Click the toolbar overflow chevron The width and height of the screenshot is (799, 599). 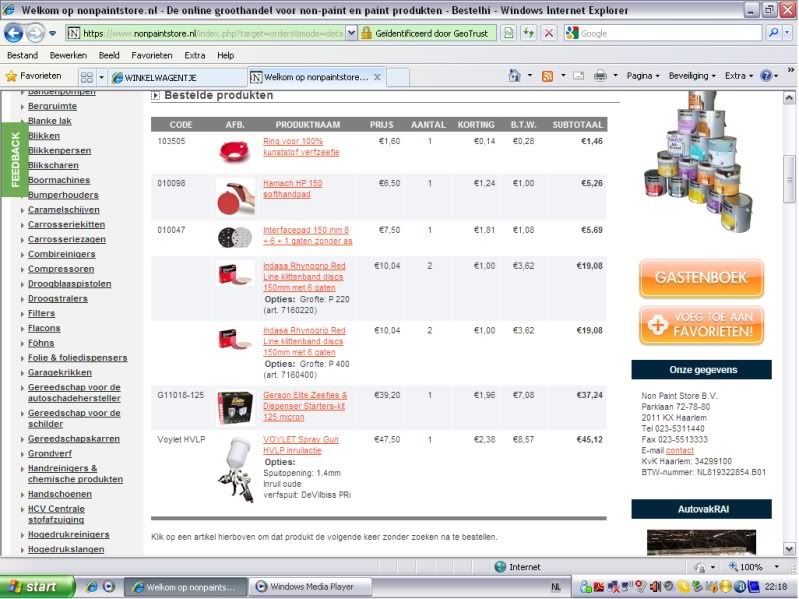pyautogui.click(x=791, y=70)
